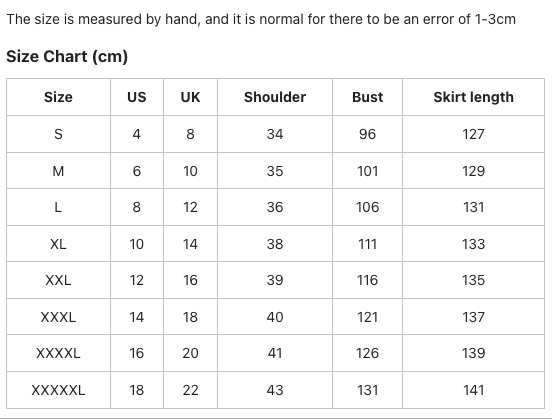552x419 pixels.
Task: Select skirt length value 141
Action: coord(473,390)
